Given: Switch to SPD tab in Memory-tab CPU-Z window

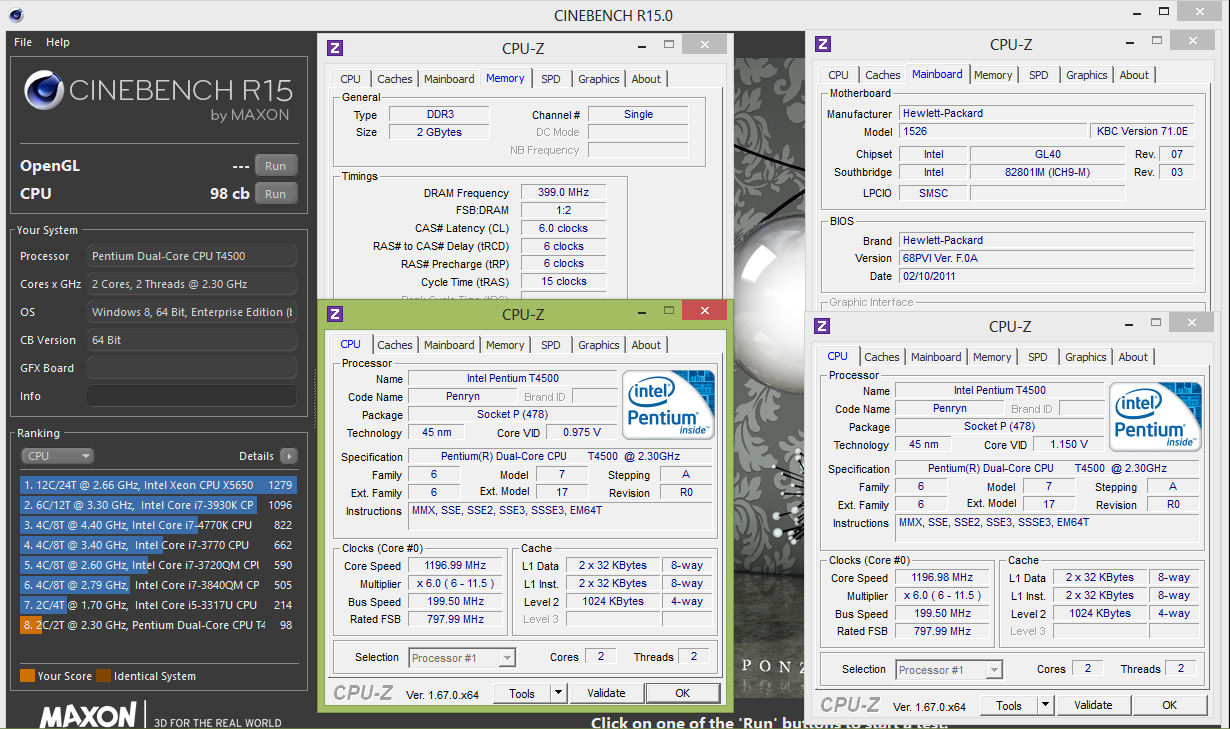Looking at the screenshot, I should click(x=551, y=79).
